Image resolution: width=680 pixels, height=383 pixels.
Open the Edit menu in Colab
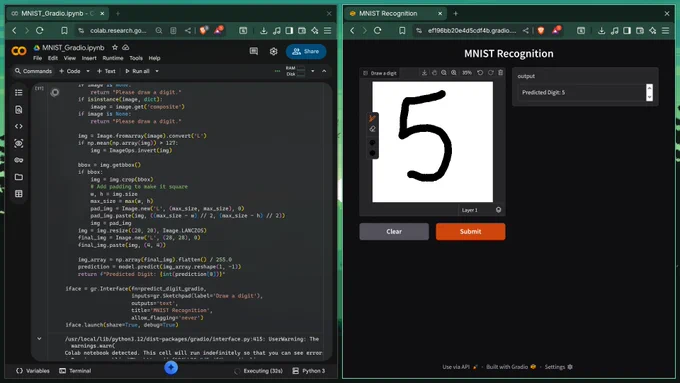pos(53,58)
